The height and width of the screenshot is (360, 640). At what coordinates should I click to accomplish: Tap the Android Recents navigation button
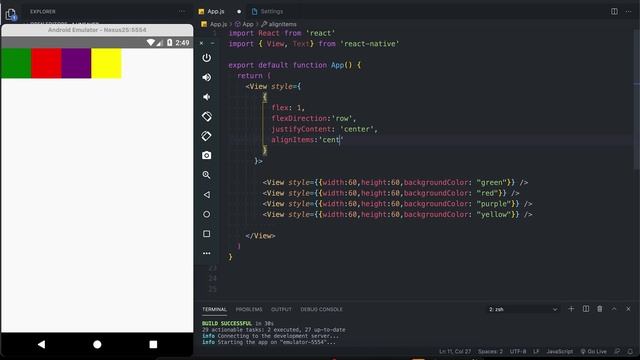point(153,344)
